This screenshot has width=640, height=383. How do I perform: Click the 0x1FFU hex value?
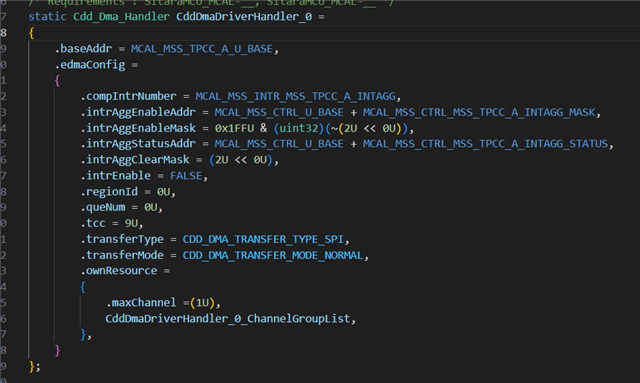tap(234, 128)
